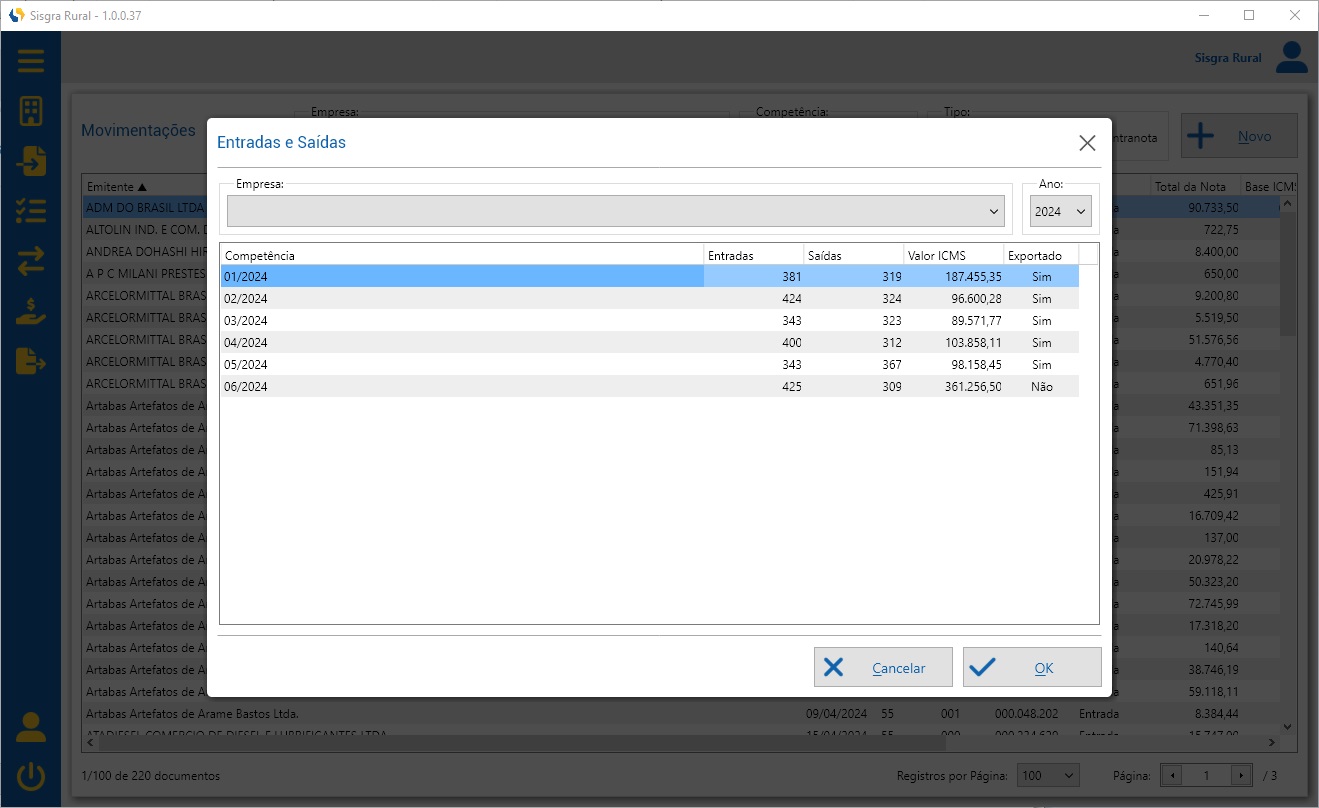Open the document import sidebar icon
Viewport: 1319px width, 808px height.
[31, 160]
